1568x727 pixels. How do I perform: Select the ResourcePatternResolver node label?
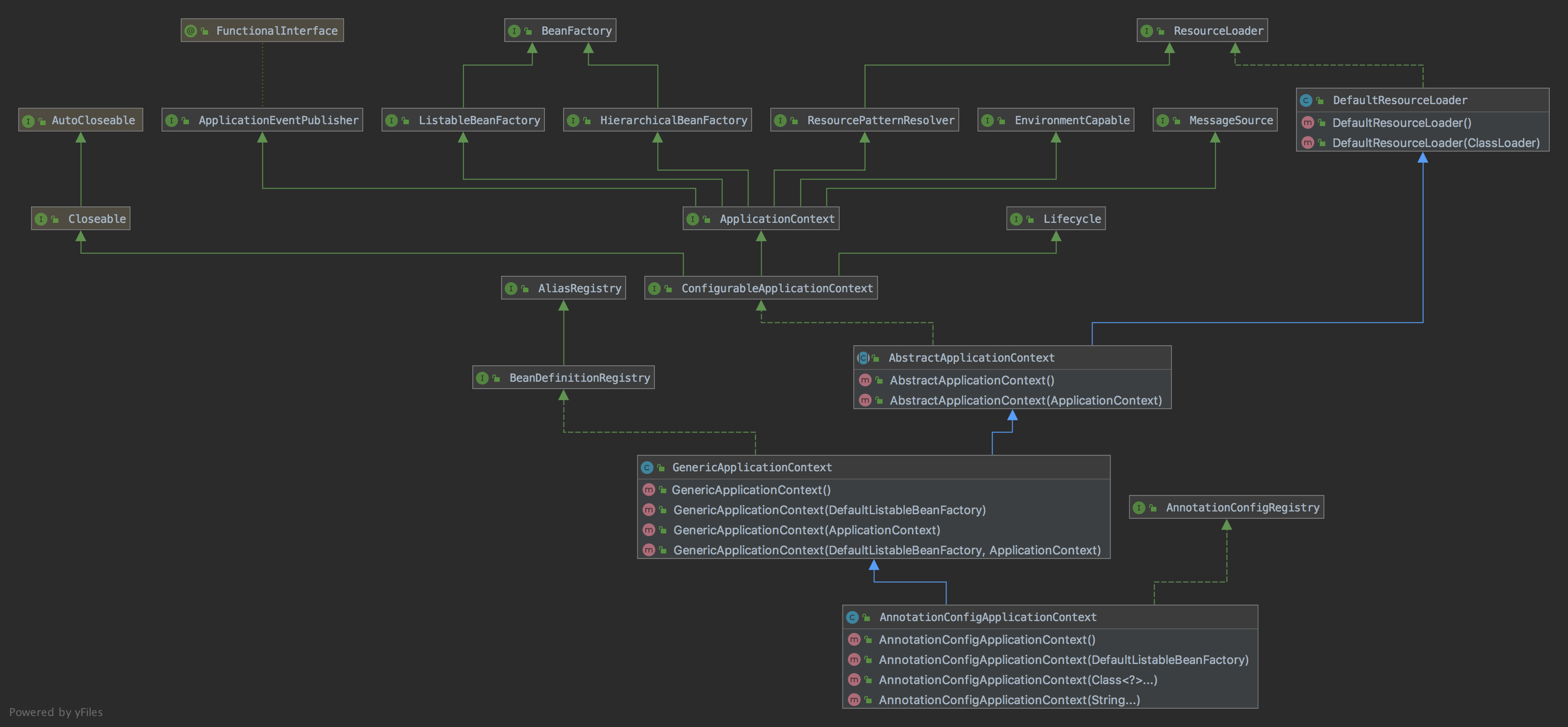click(881, 121)
